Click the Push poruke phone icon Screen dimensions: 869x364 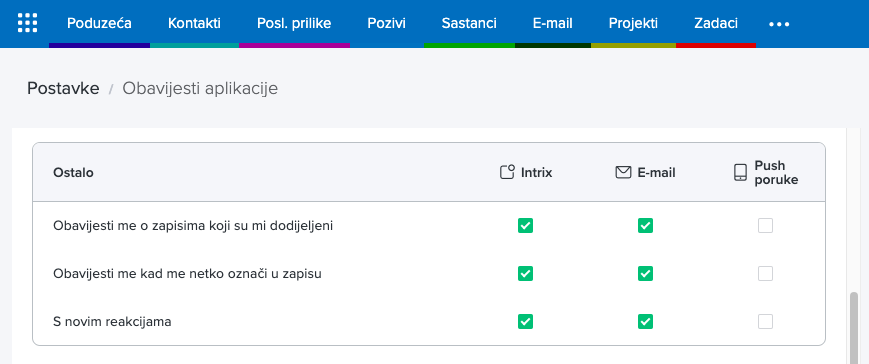740,172
